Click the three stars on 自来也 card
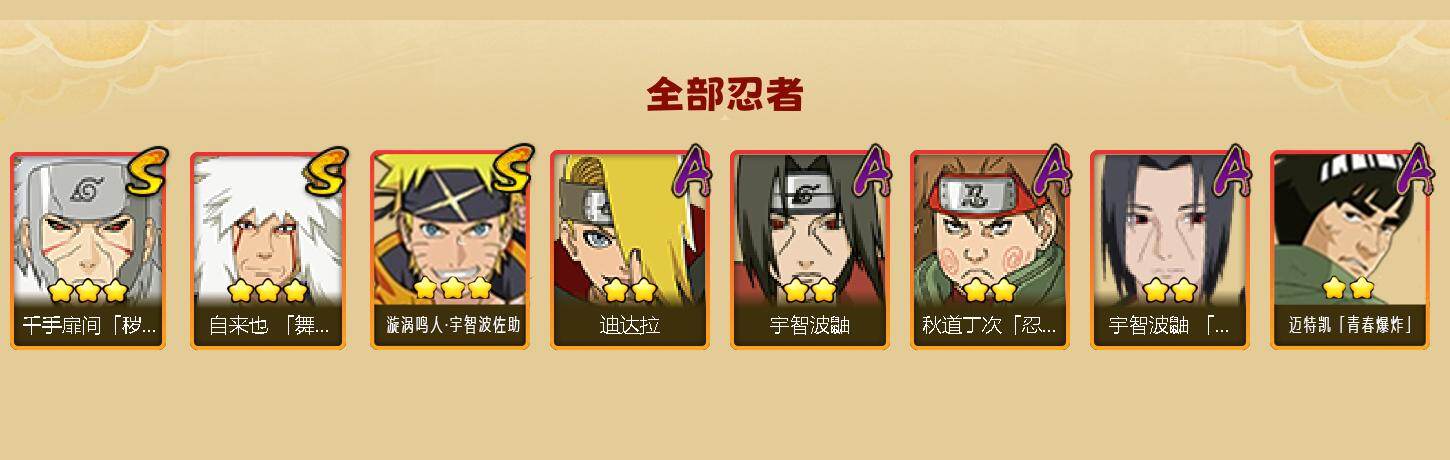1450x460 pixels. point(267,291)
